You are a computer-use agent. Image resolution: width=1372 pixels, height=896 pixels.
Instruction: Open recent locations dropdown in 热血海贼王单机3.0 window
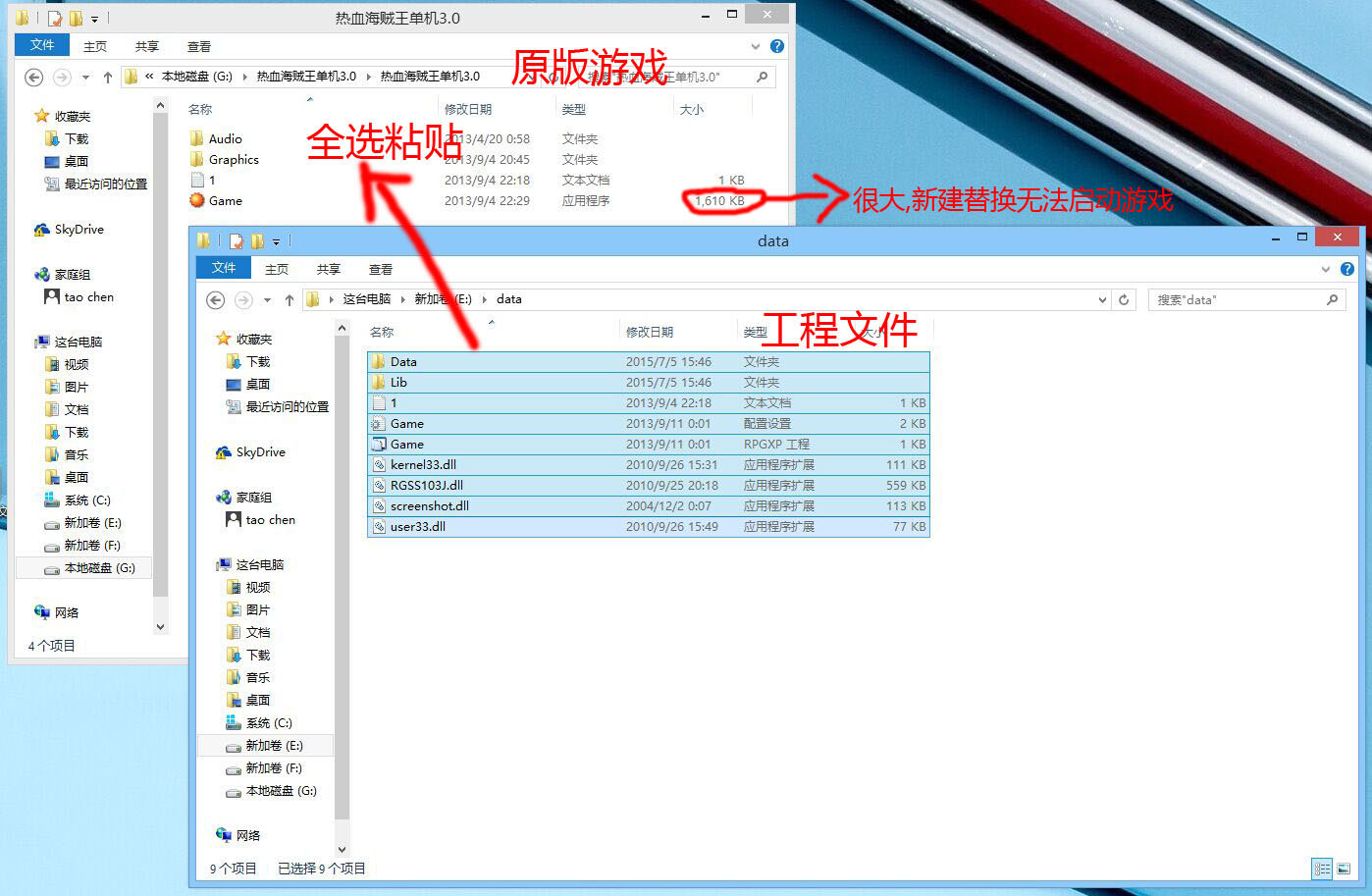85,77
